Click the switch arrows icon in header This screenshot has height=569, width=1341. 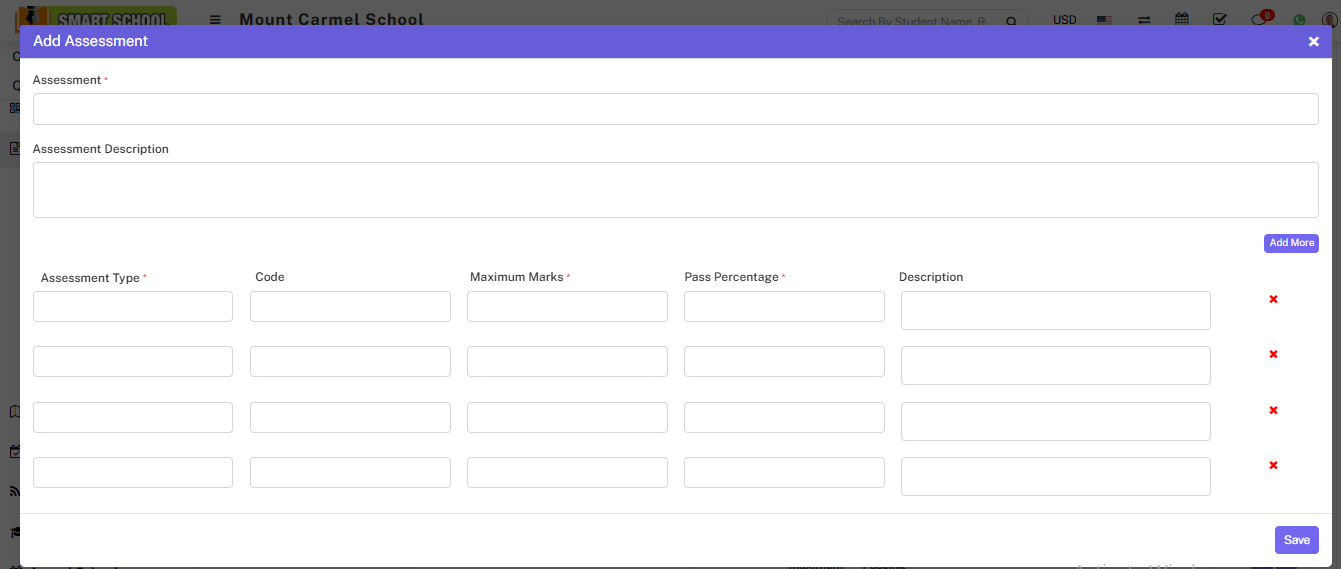point(1144,19)
